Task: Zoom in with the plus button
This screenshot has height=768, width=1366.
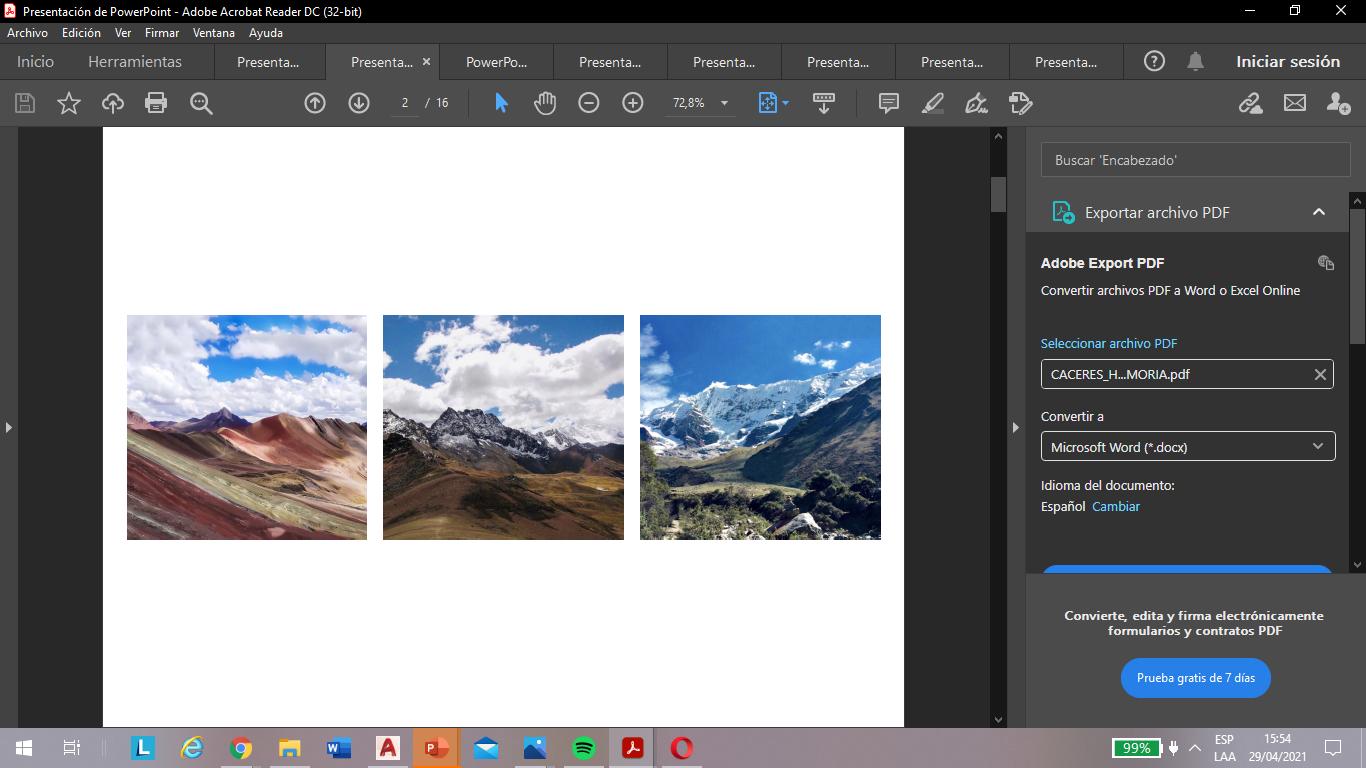Action: pyautogui.click(x=633, y=103)
